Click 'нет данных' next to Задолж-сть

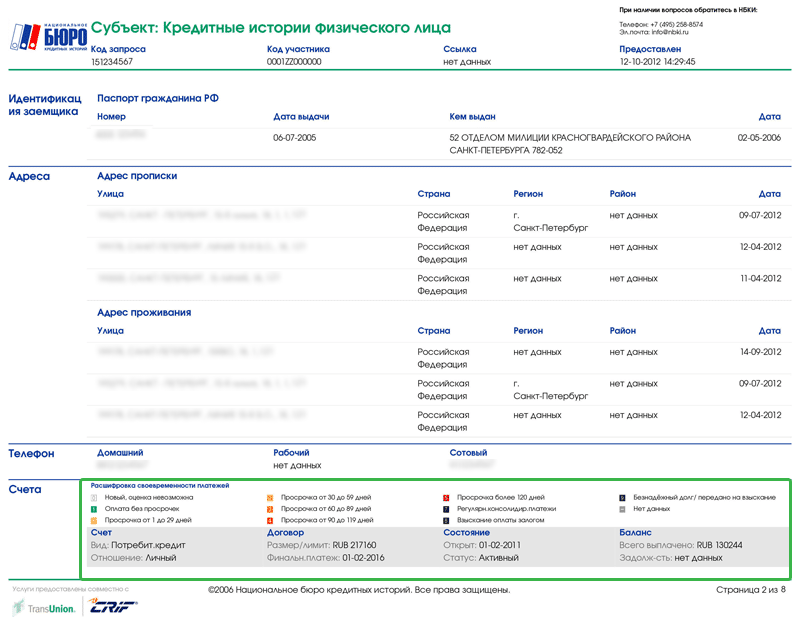pos(698,558)
